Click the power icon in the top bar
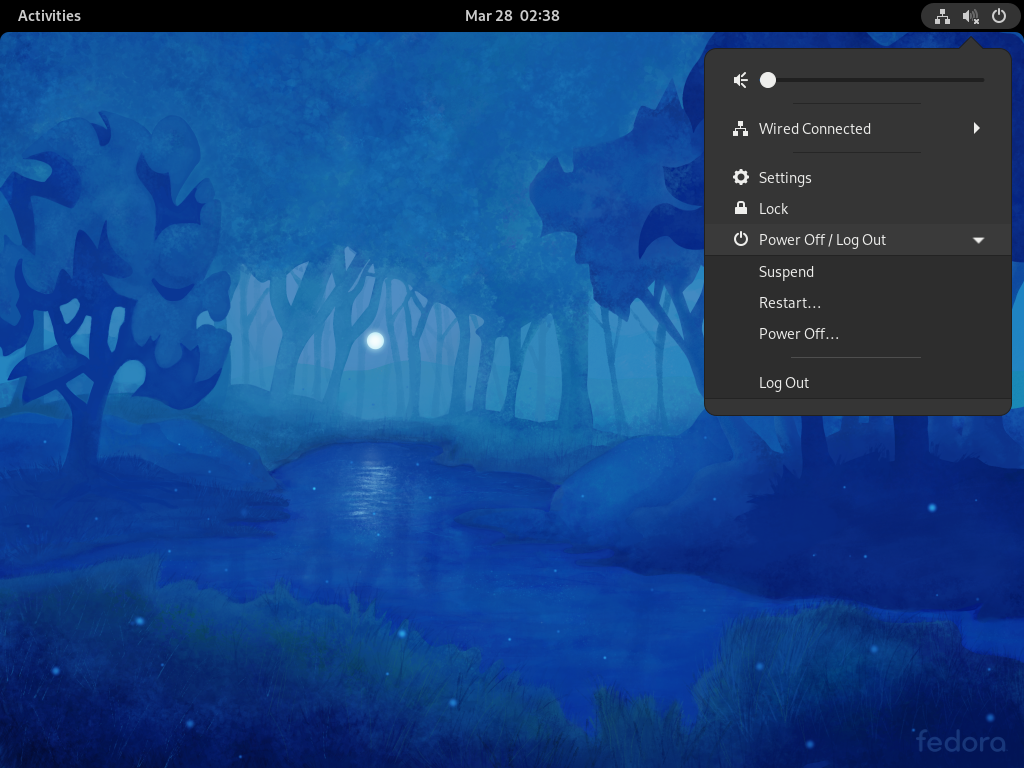This screenshot has width=1024, height=768. 998,16
